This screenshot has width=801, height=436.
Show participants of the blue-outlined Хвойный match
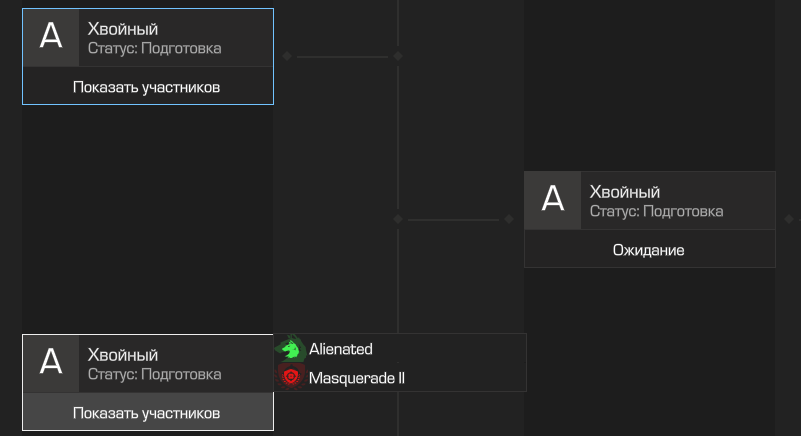(x=148, y=86)
